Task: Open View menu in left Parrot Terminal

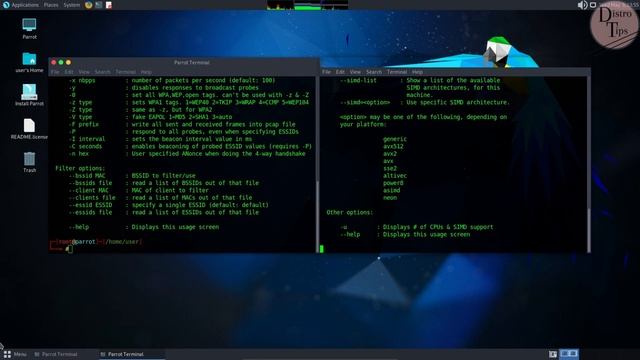Action: point(84,72)
